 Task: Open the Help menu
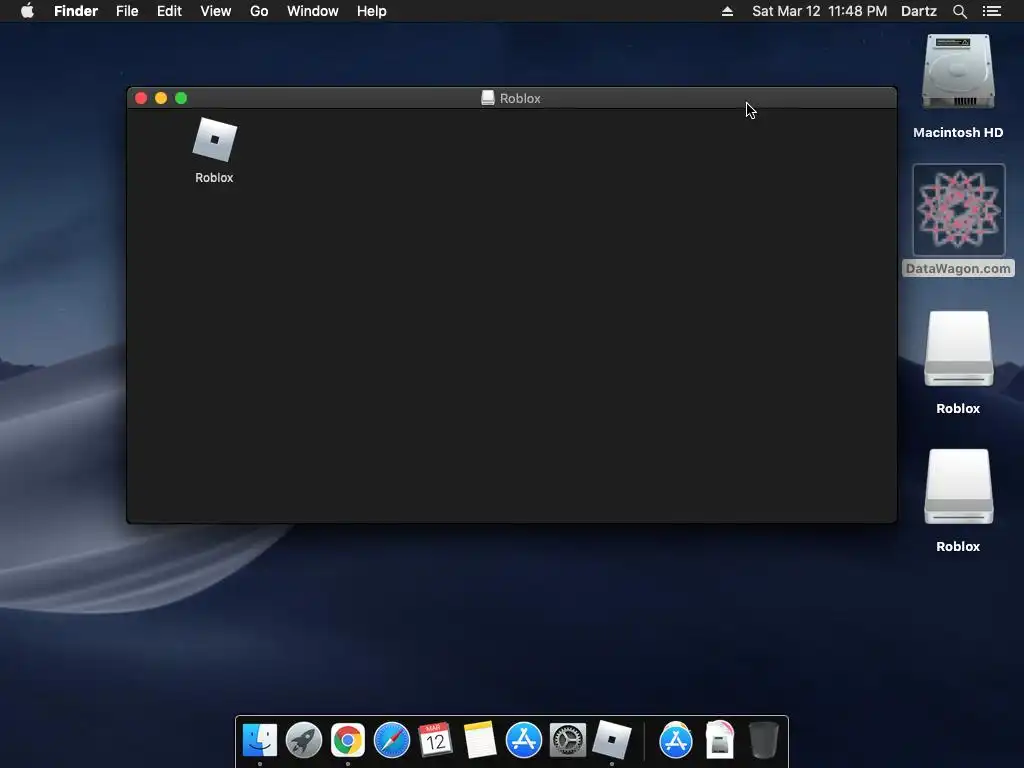372,11
